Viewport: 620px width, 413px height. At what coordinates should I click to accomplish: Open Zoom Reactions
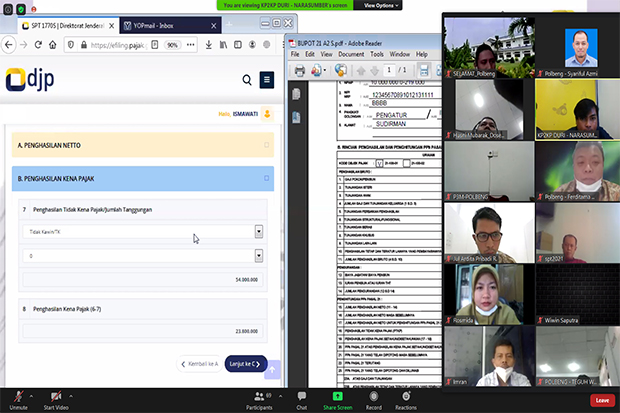point(406,400)
